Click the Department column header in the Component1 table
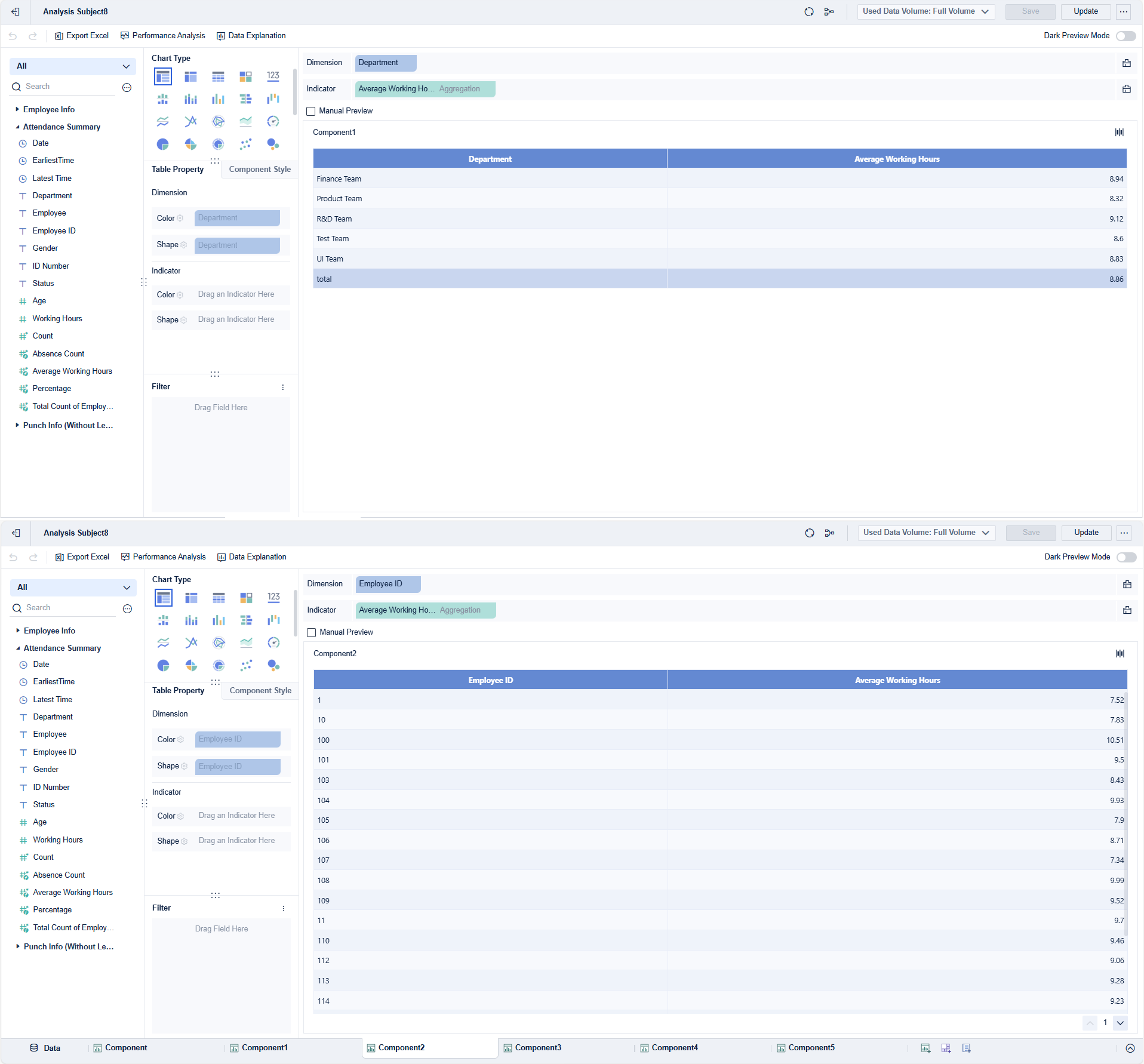The width and height of the screenshot is (1144, 1064). [x=490, y=159]
